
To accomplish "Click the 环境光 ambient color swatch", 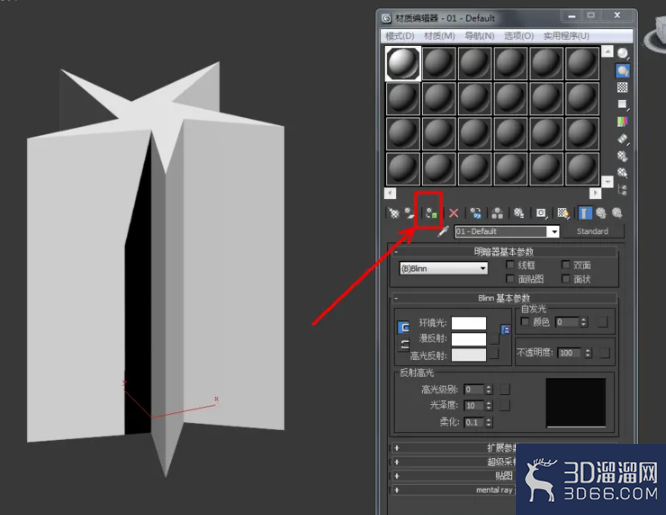I will [469, 323].
